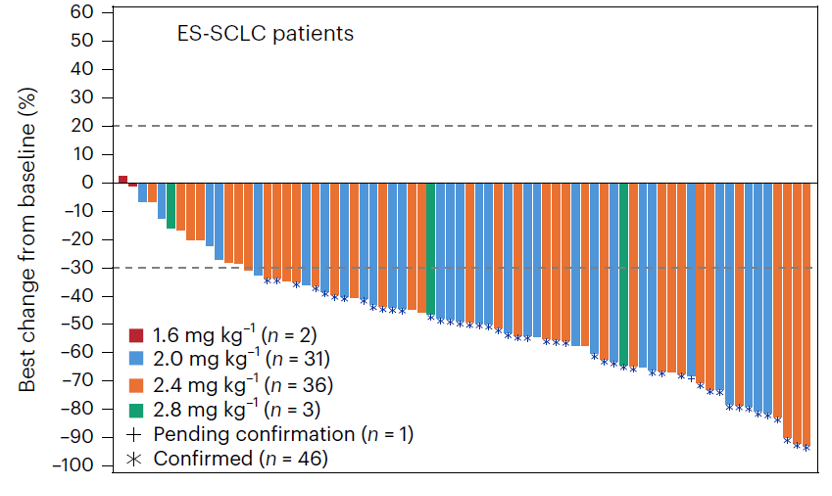Click the "2.0 mg kg (n = 31)" legend label
Image resolution: width=832 pixels, height=496 pixels.
242,359
